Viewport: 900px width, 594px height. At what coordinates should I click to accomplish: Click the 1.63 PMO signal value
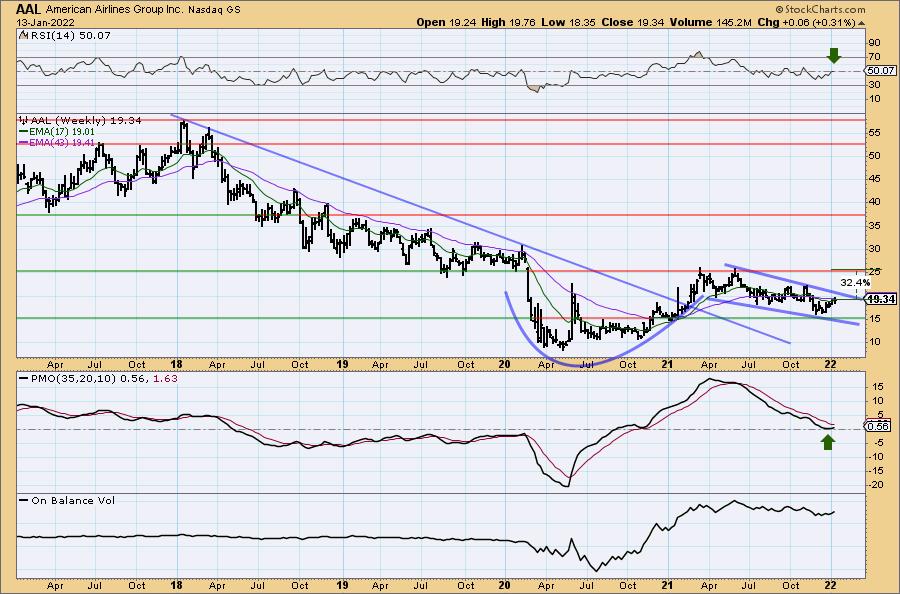tap(165, 379)
